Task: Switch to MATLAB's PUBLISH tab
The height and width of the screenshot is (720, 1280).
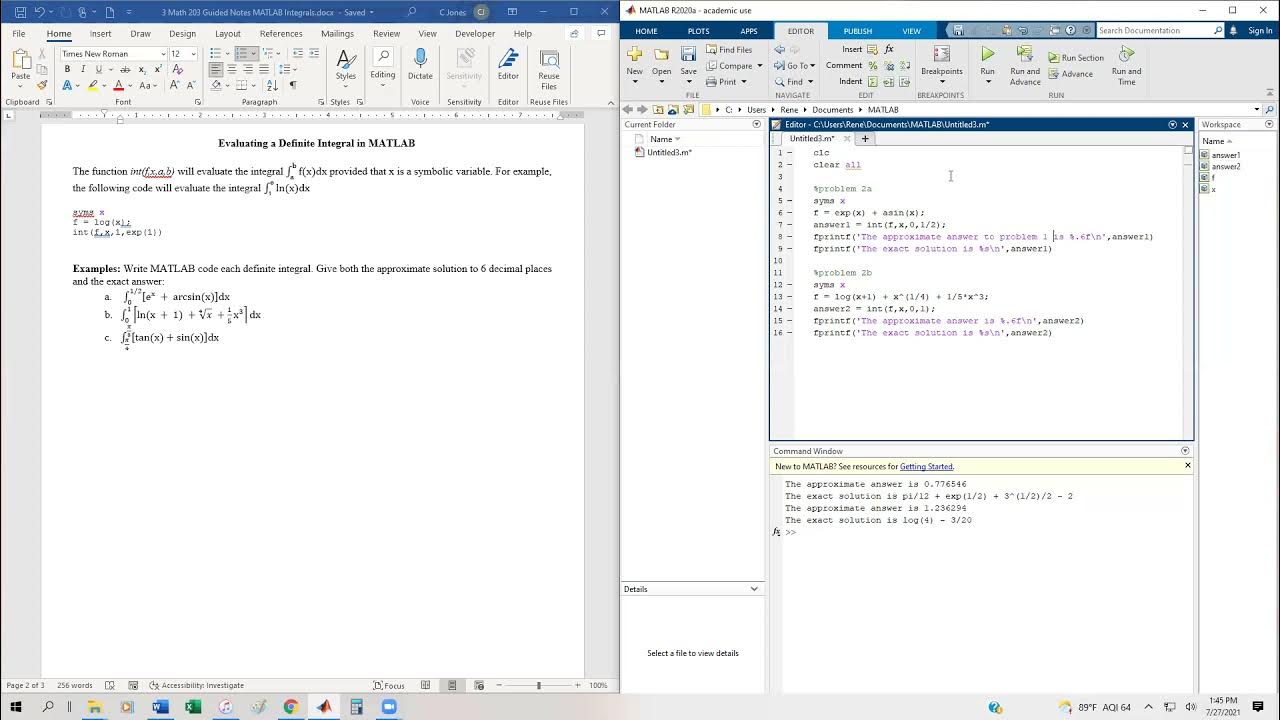Action: click(x=858, y=31)
